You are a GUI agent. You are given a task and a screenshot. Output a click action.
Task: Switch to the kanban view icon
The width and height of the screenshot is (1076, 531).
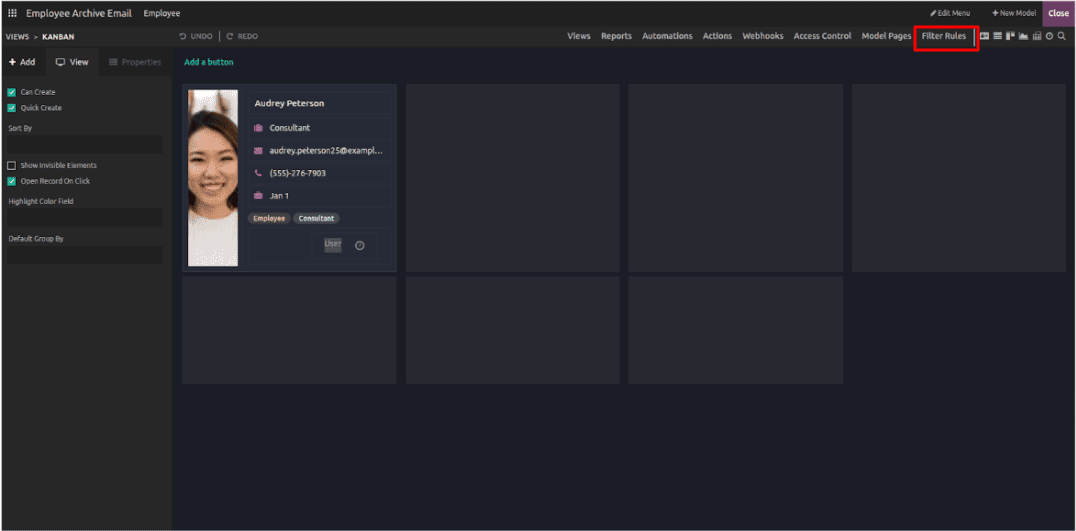[1011, 36]
